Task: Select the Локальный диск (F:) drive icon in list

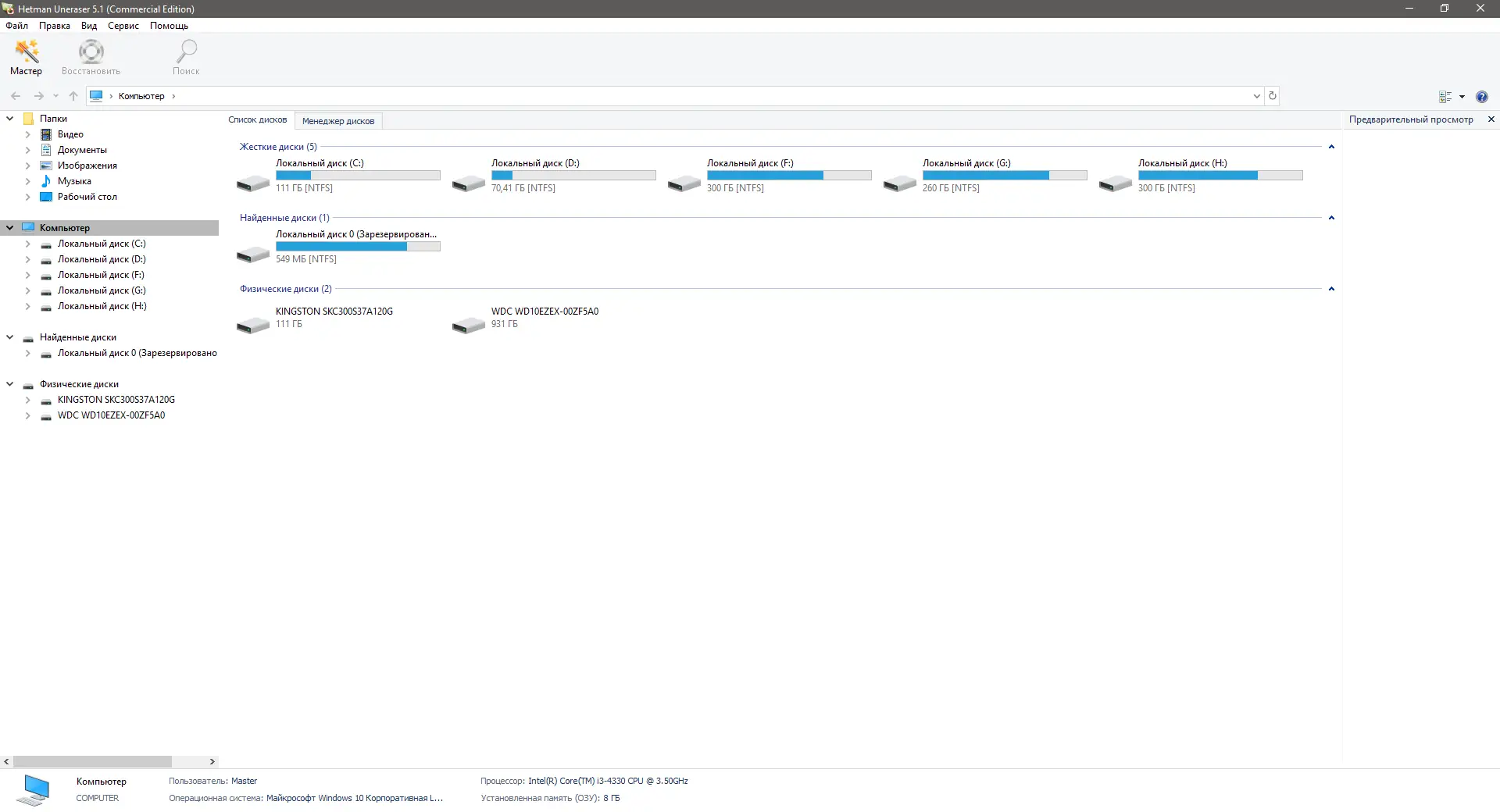Action: coord(684,183)
